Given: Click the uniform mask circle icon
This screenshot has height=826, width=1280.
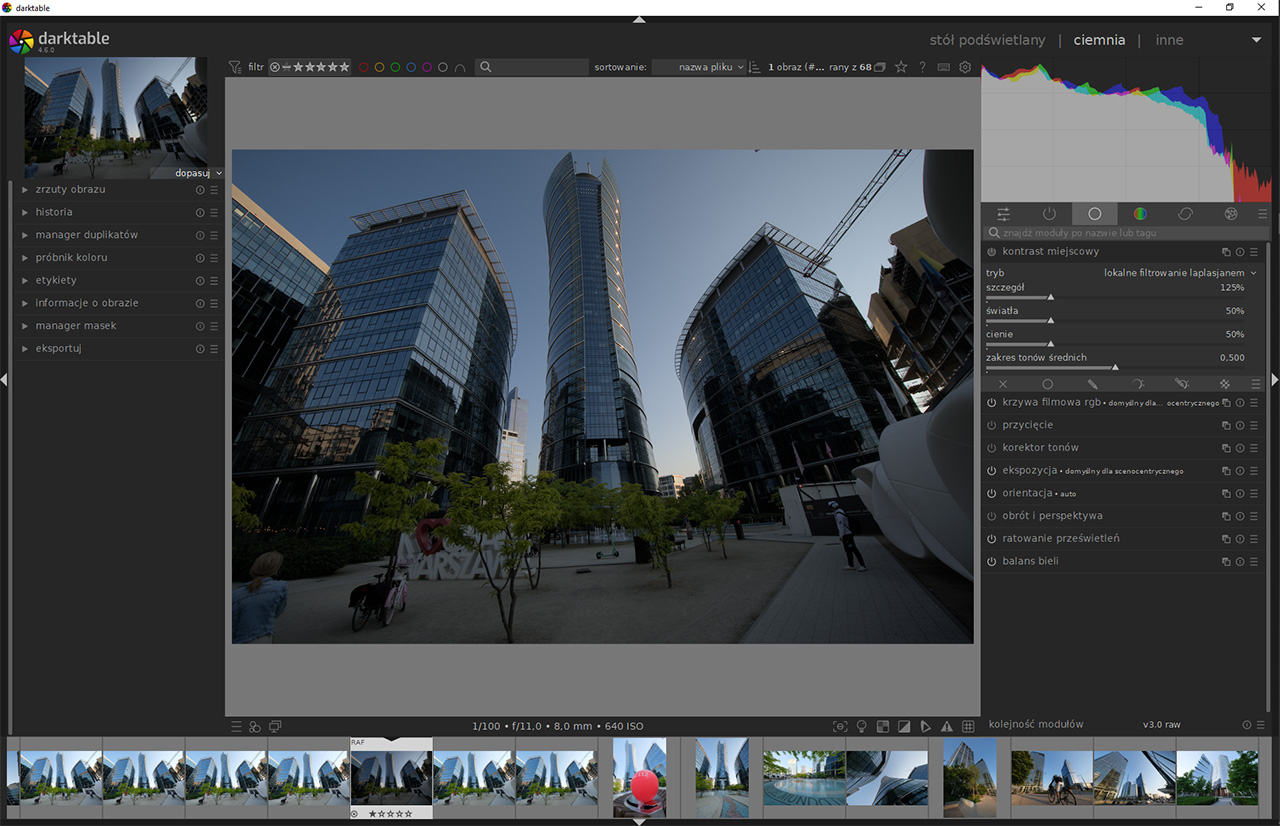Looking at the screenshot, I should click(1047, 384).
